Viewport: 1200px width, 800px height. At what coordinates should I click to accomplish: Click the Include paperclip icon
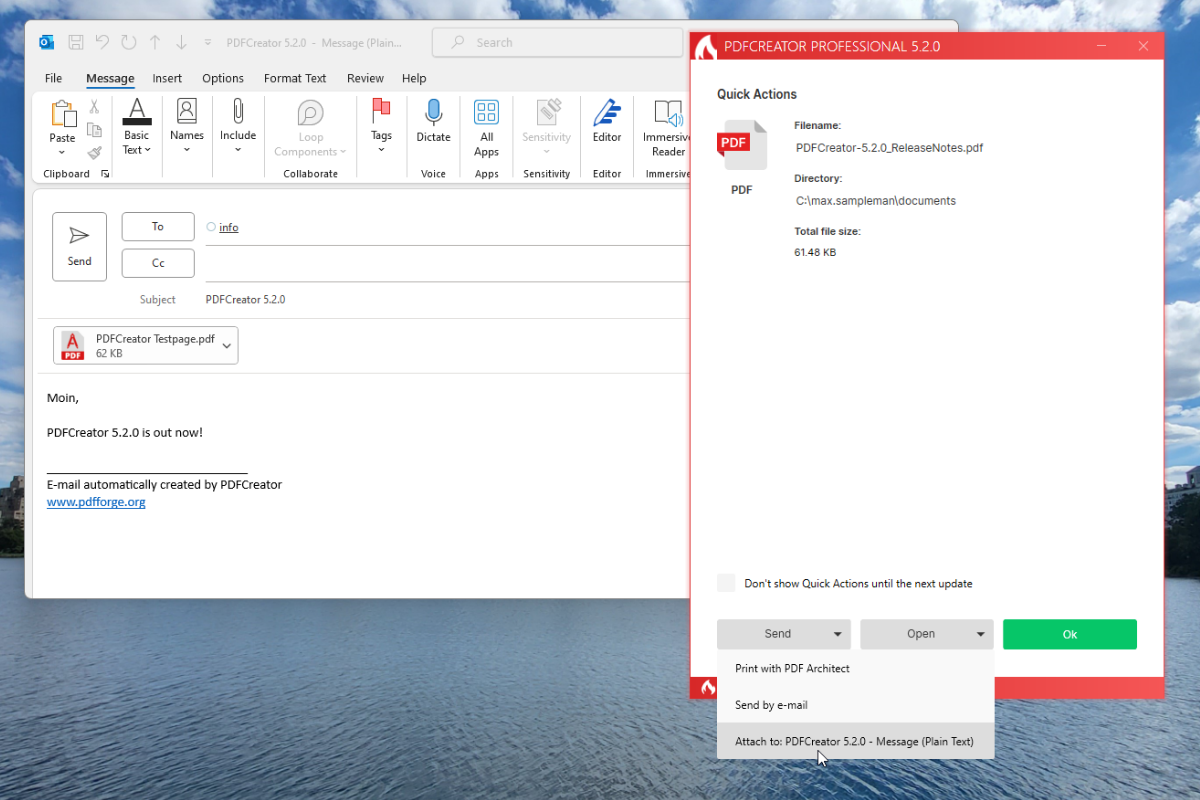(238, 110)
